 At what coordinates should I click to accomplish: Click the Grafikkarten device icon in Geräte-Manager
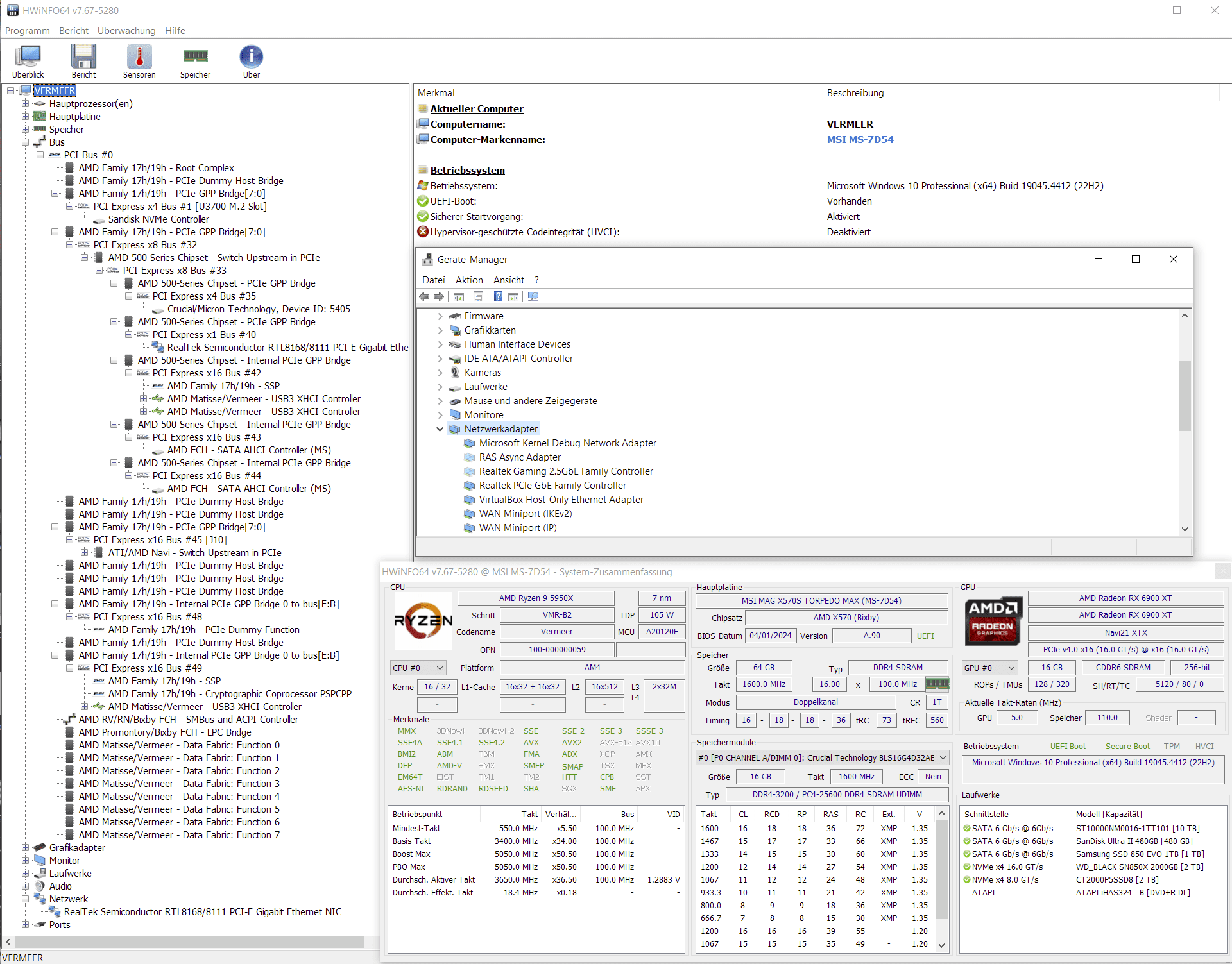click(x=455, y=330)
